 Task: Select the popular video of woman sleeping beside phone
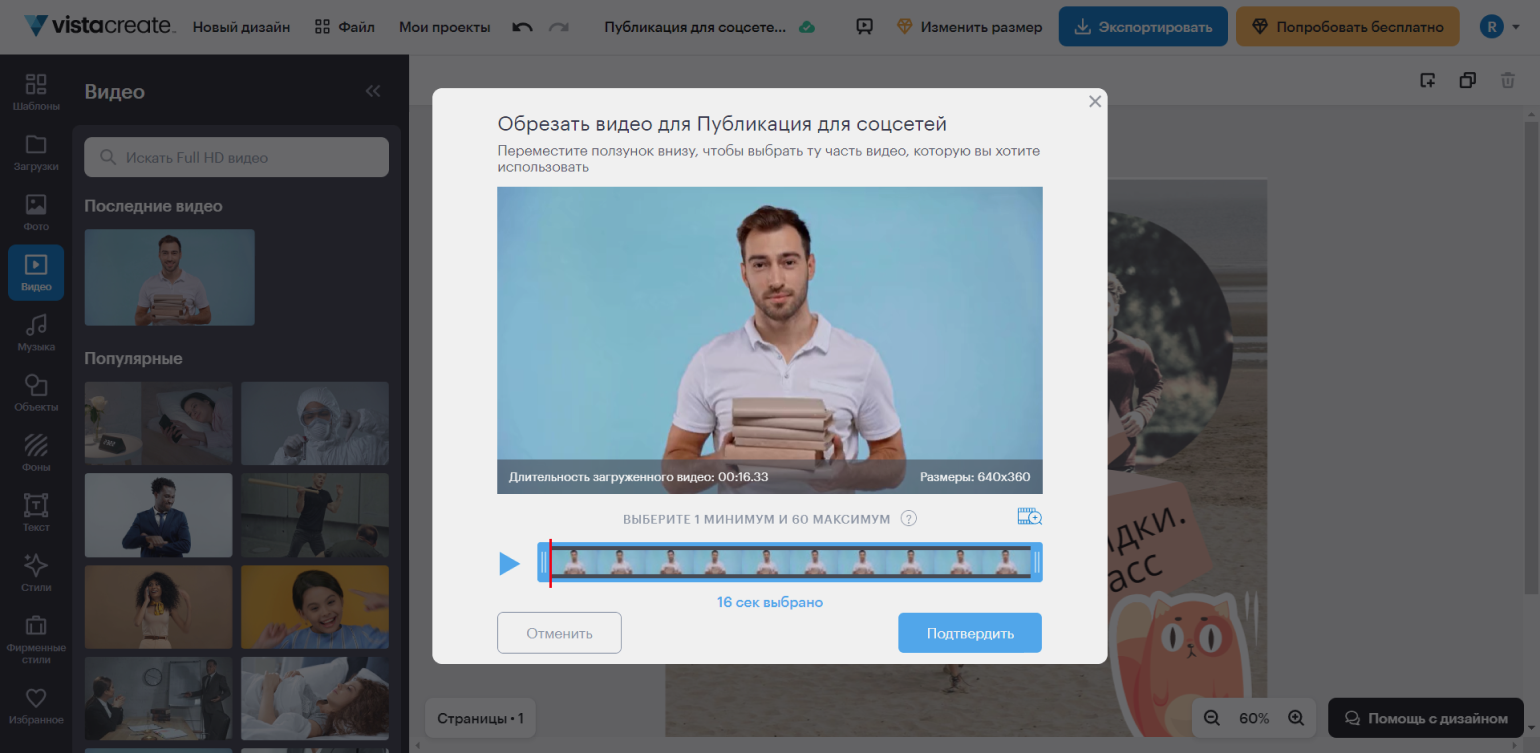pyautogui.click(x=158, y=423)
